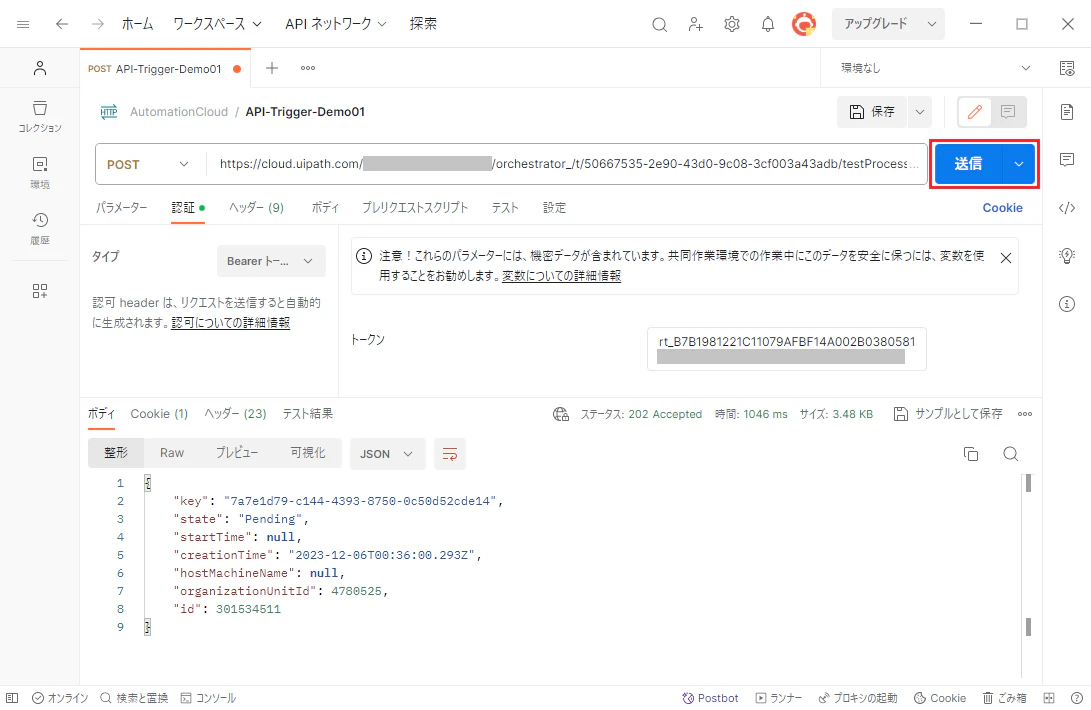The height and width of the screenshot is (710, 1091).
Task: Dismiss the sensitive data notice
Action: click(1005, 258)
